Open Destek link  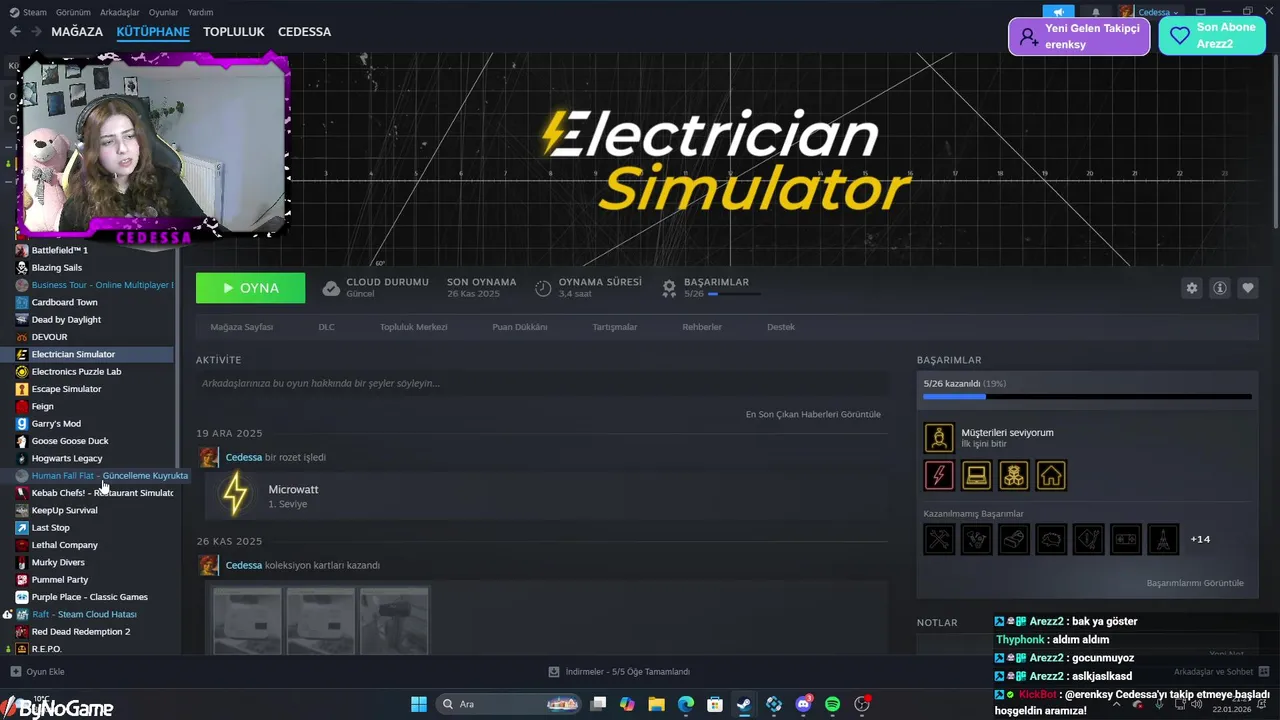pyautogui.click(x=781, y=327)
